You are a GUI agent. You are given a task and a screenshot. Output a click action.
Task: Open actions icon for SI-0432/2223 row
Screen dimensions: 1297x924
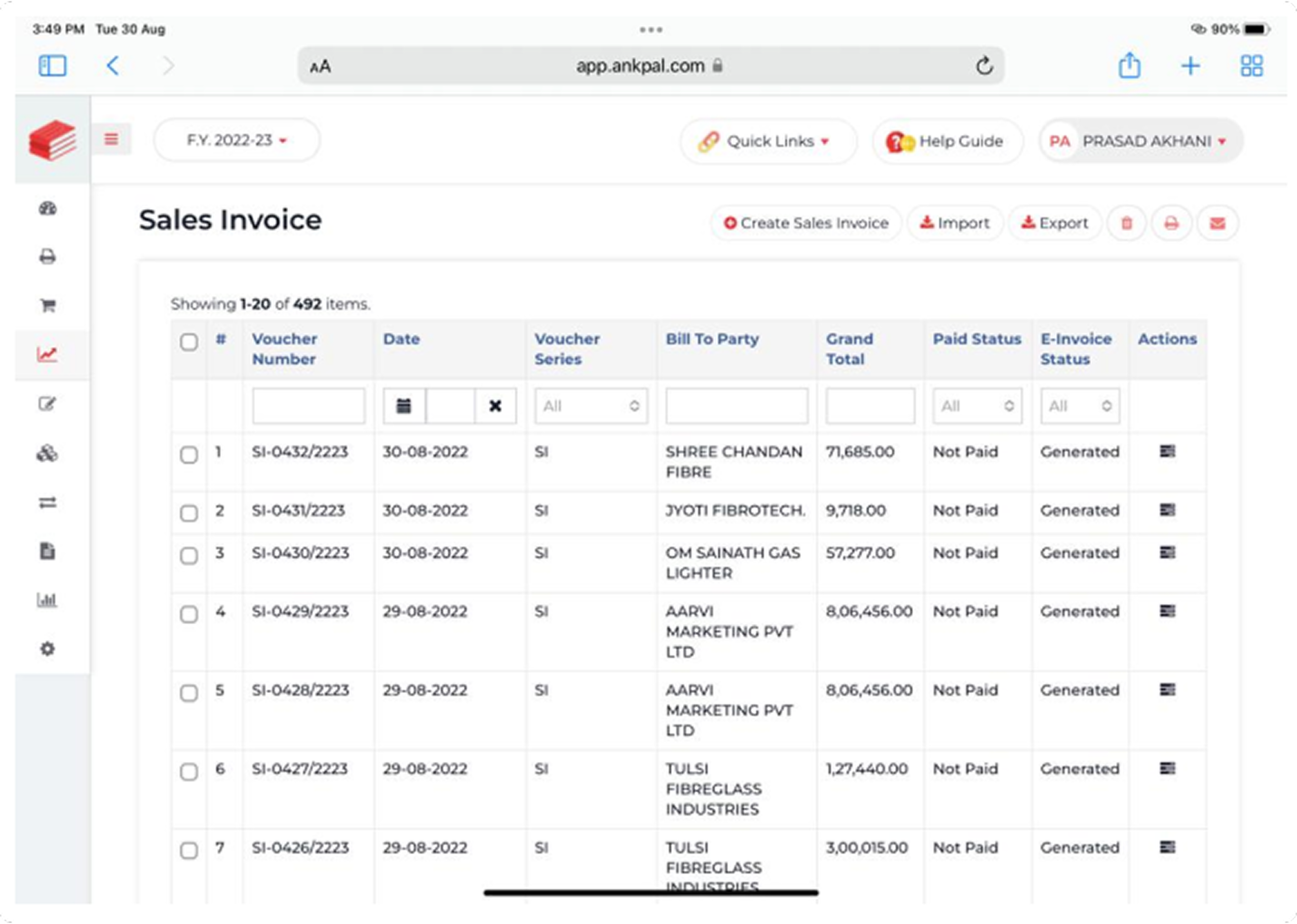1167,452
